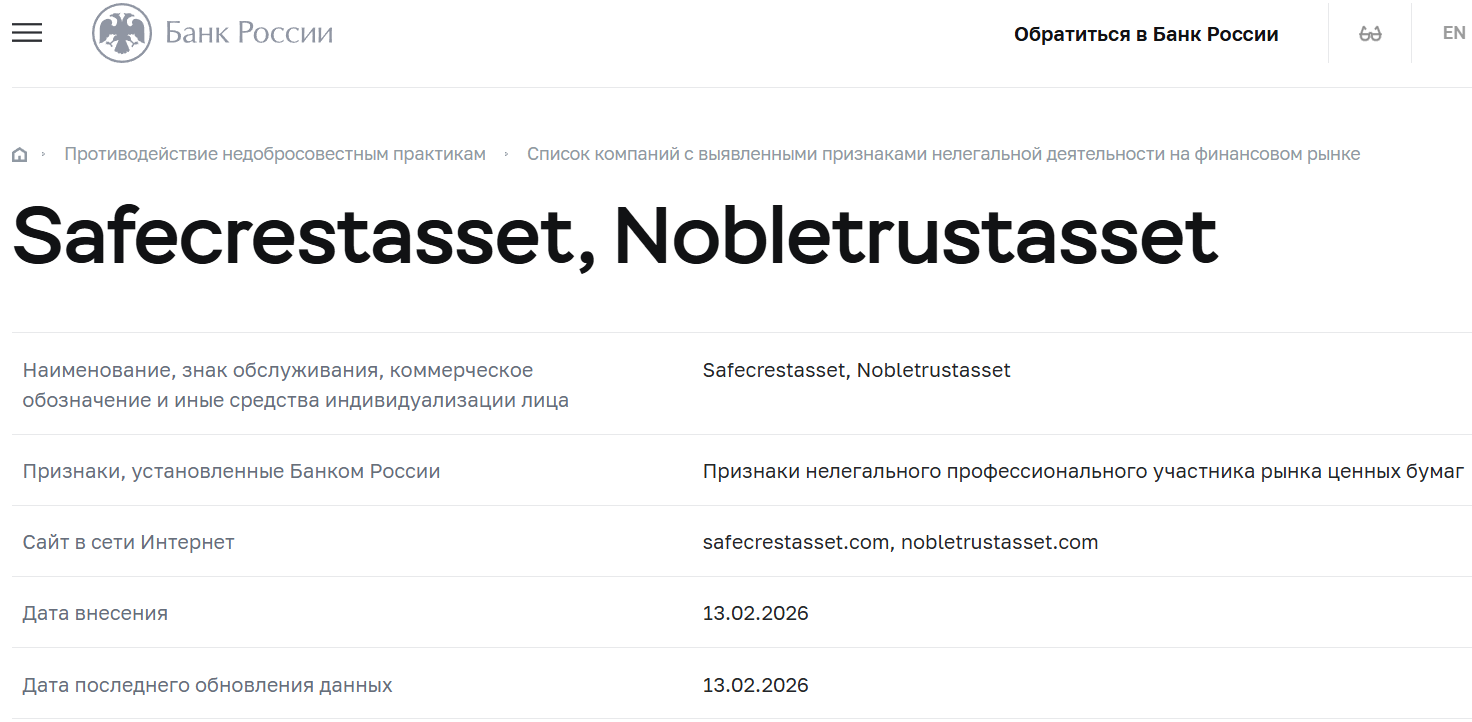This screenshot has height=722, width=1472.
Task: Follow the nobletrustasset.com link
Action: [x=1000, y=541]
